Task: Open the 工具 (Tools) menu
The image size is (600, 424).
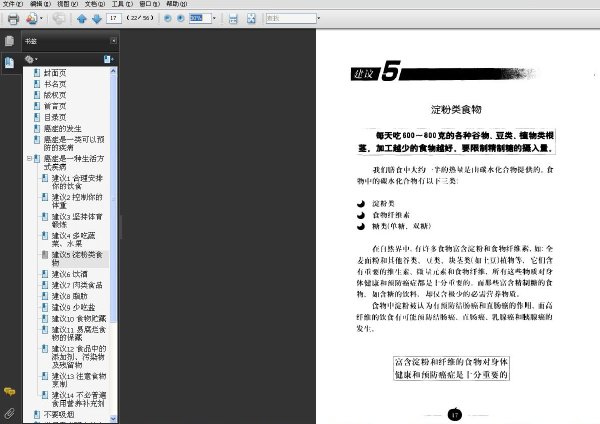Action: coord(122,4)
